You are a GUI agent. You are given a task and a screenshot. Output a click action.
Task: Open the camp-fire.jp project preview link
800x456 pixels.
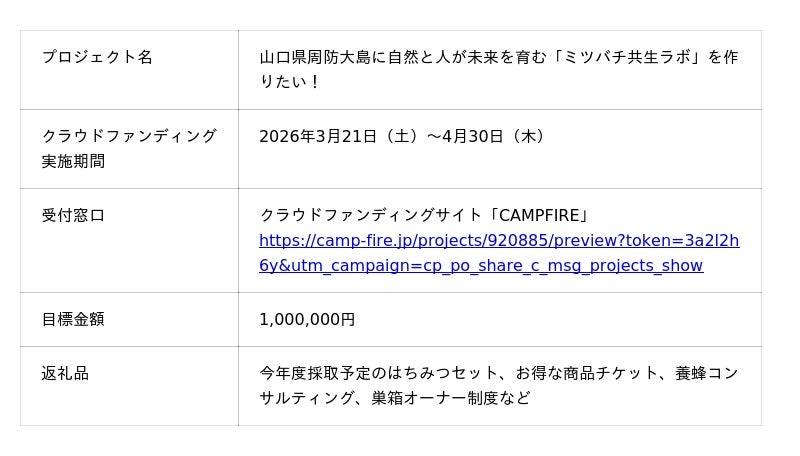[498, 240]
